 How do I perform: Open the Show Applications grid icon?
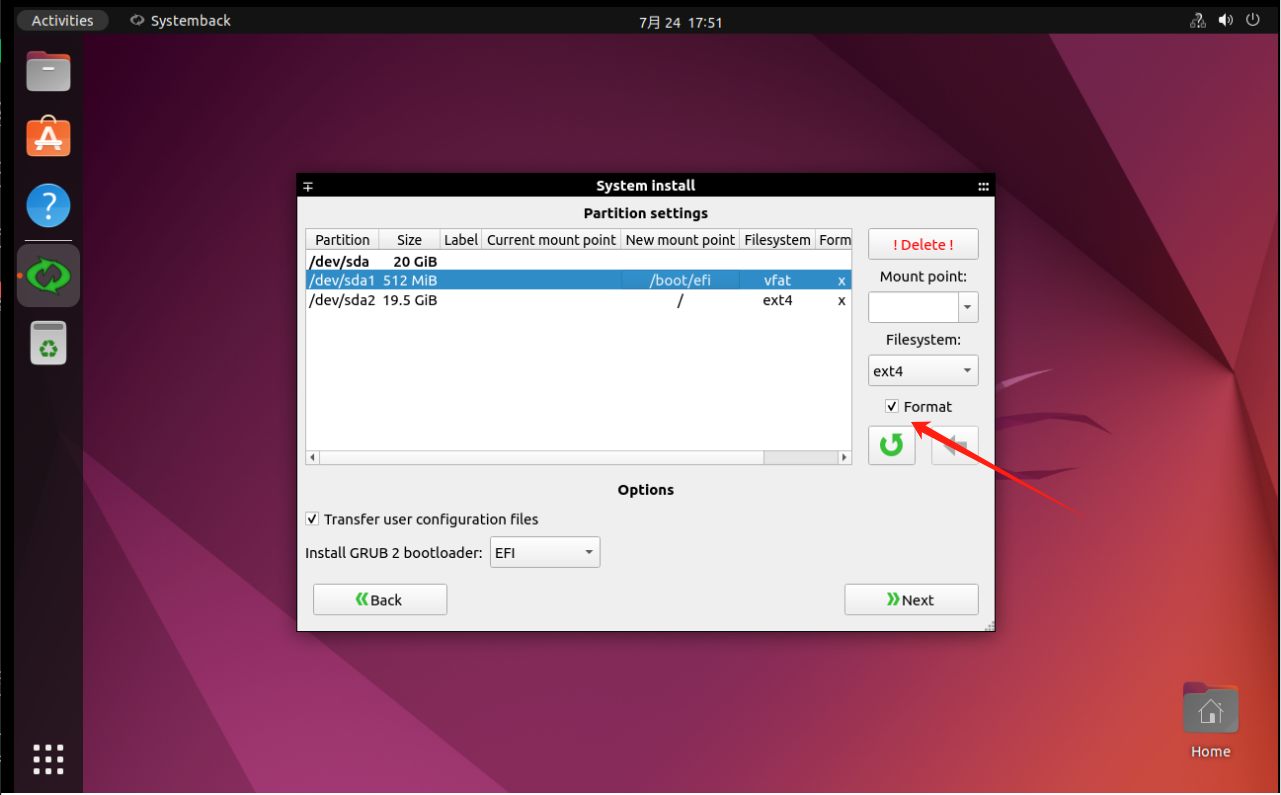47,759
